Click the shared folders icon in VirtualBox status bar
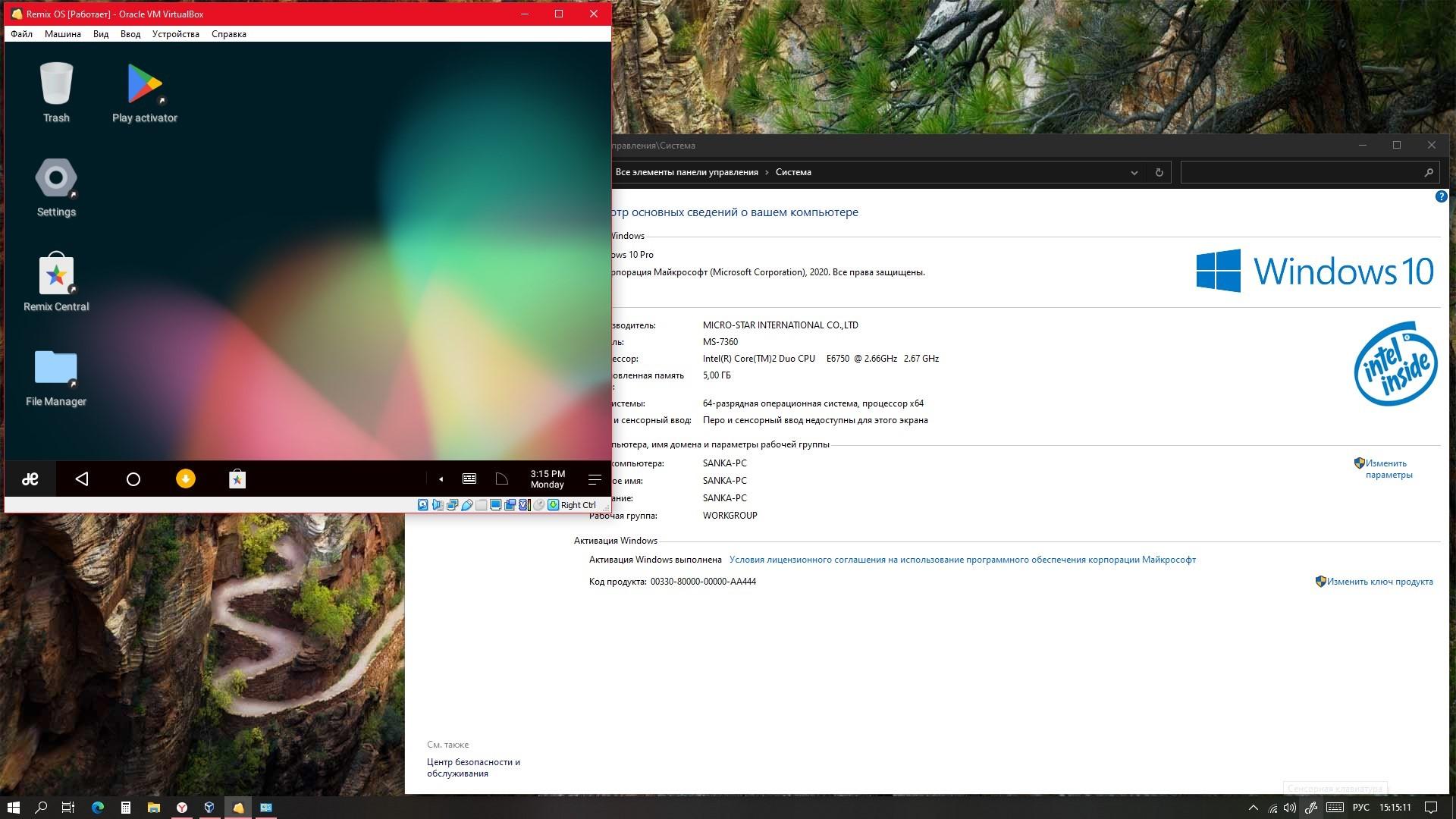The width and height of the screenshot is (1456, 819). tap(481, 504)
